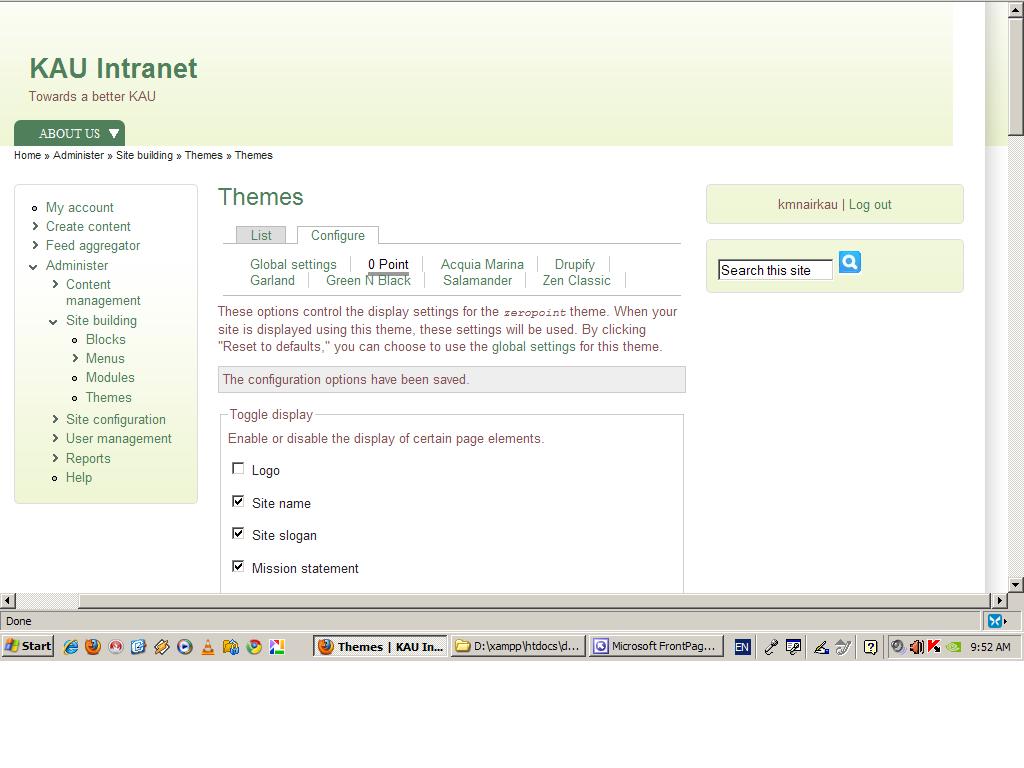Collapse the Site building tree section
Image resolution: width=1024 pixels, height=768 pixels.
coord(53,320)
